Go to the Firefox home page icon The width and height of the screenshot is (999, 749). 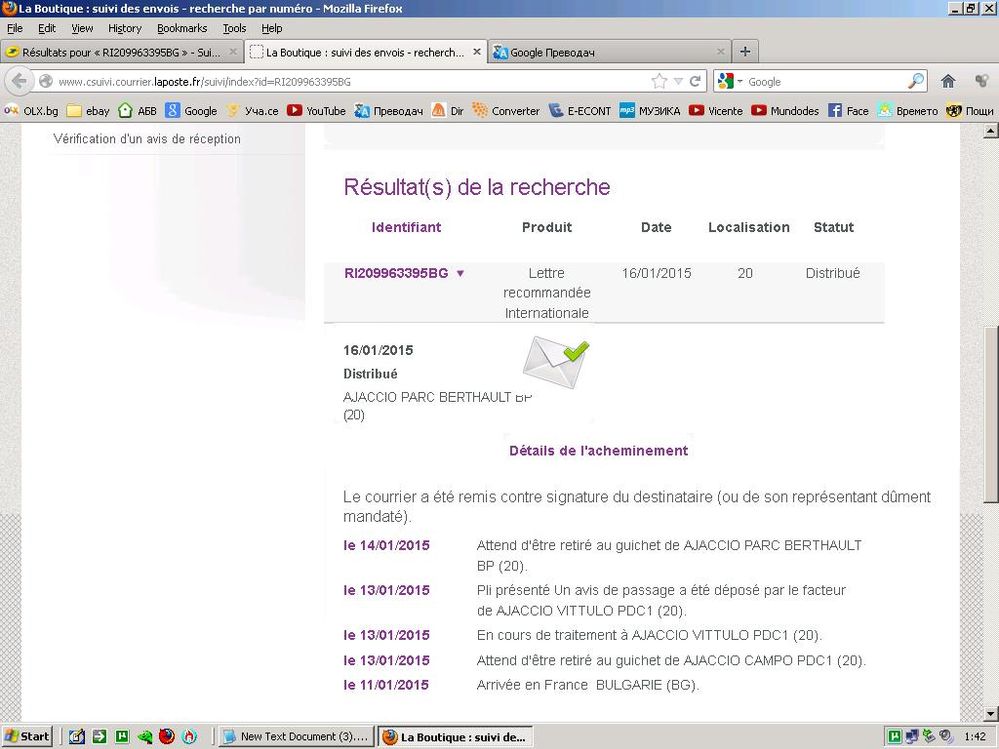(x=948, y=82)
